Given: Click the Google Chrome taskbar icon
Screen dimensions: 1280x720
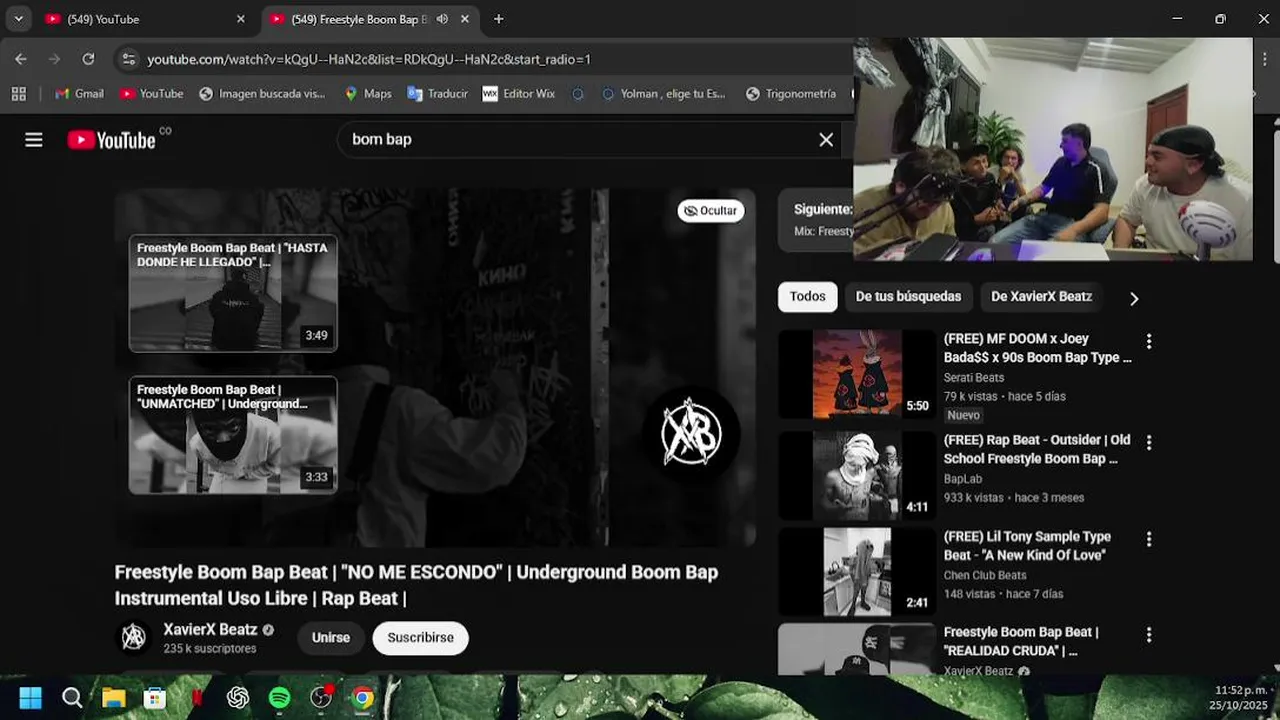Looking at the screenshot, I should pyautogui.click(x=362, y=698).
